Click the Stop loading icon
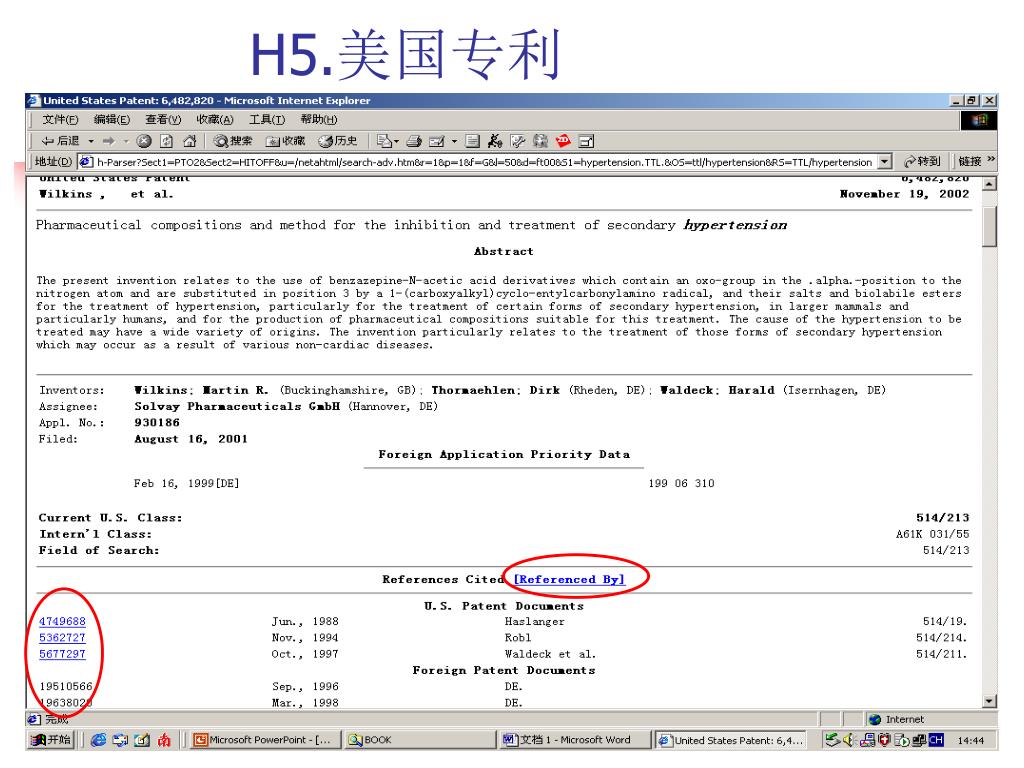 (144, 140)
